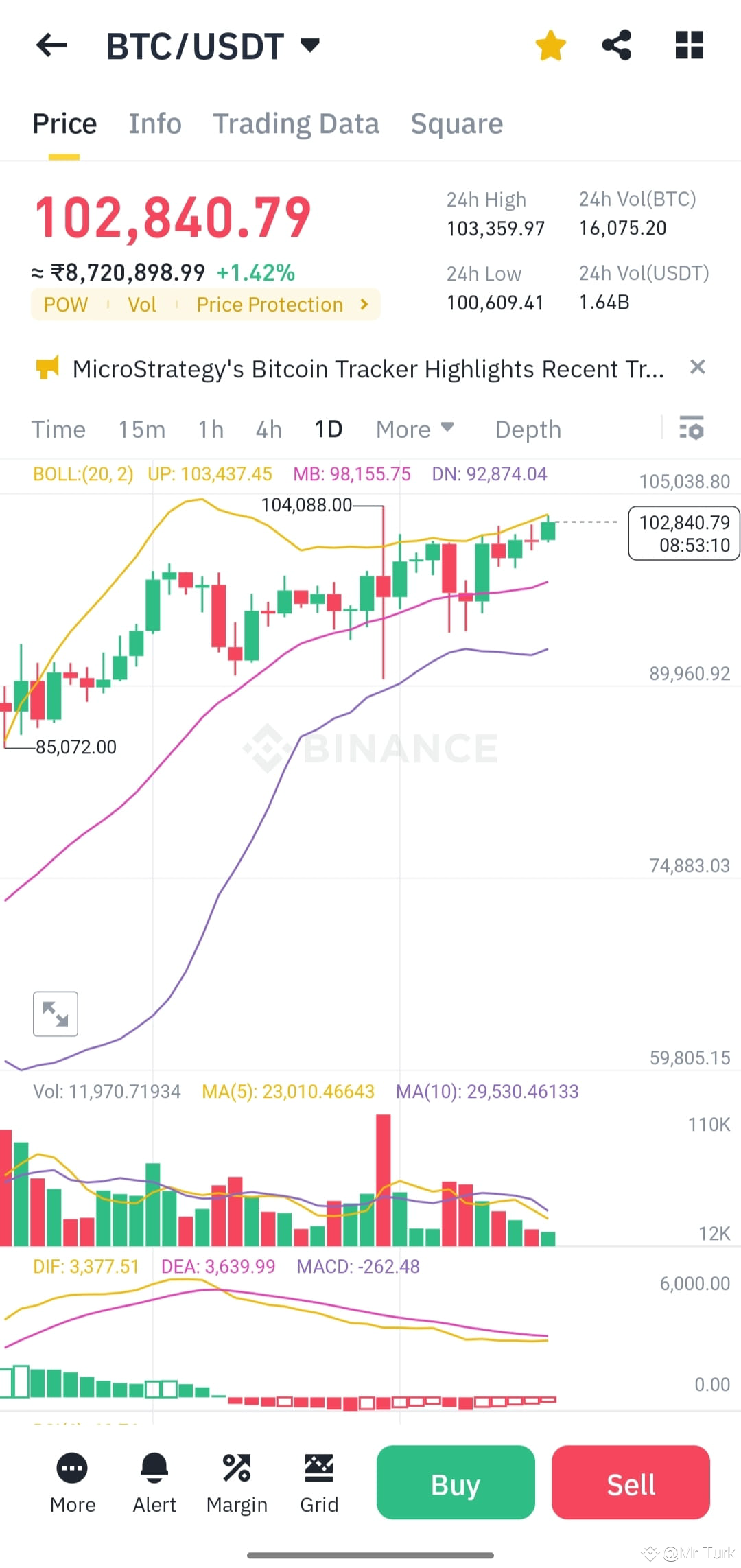
Task: Expand the chart to fullscreen
Action: [55, 1014]
